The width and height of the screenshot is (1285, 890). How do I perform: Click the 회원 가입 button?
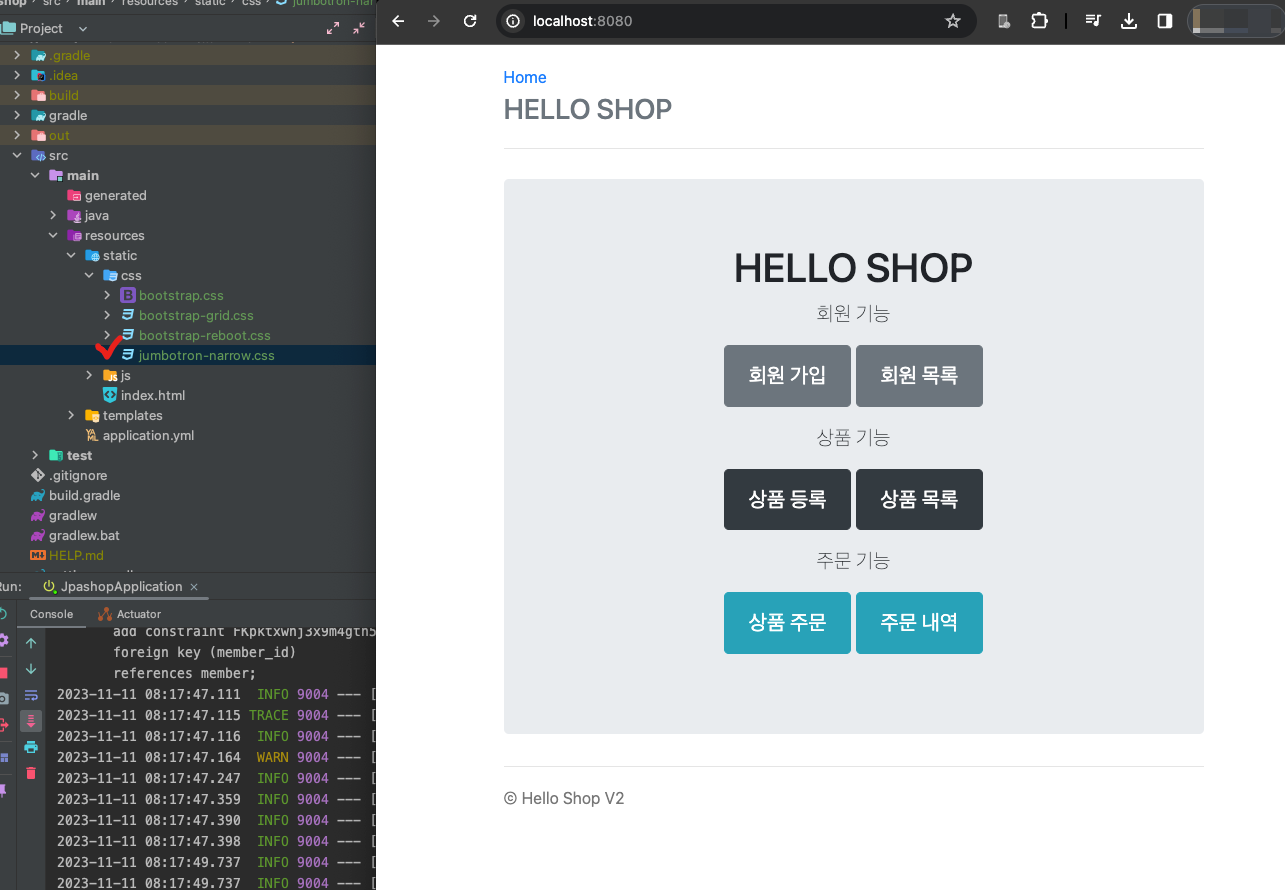tap(787, 375)
